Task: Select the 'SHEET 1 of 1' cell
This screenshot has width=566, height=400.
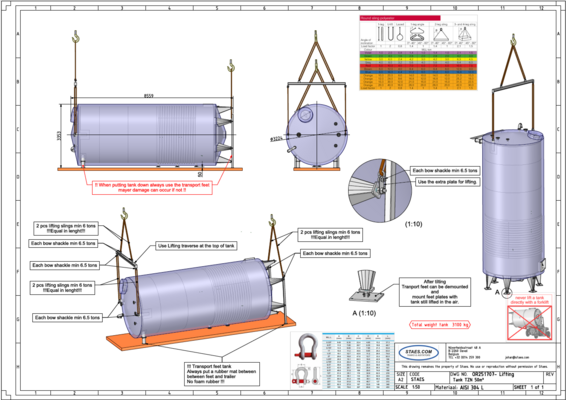Action: (534, 387)
